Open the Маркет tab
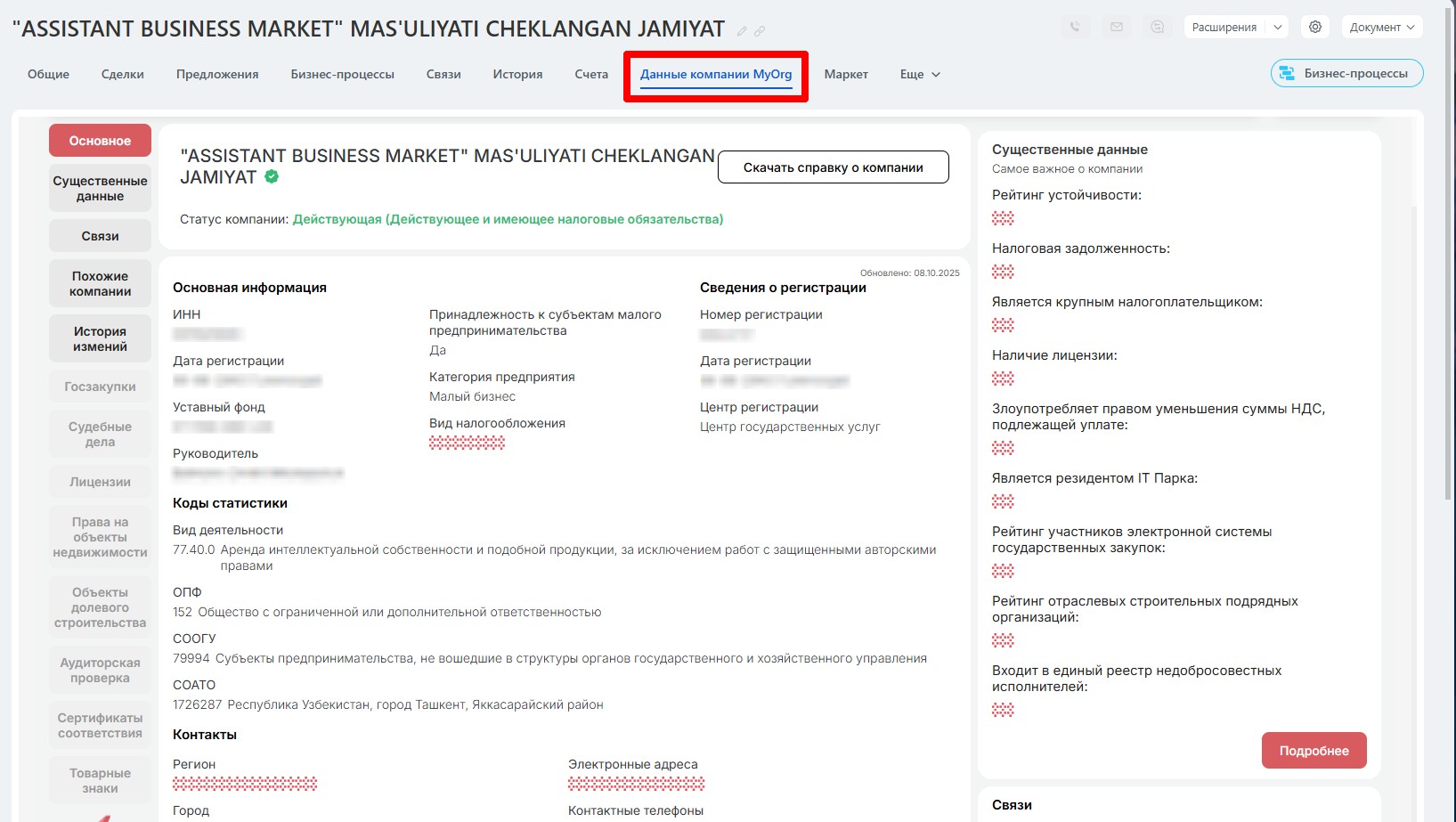 (x=846, y=74)
